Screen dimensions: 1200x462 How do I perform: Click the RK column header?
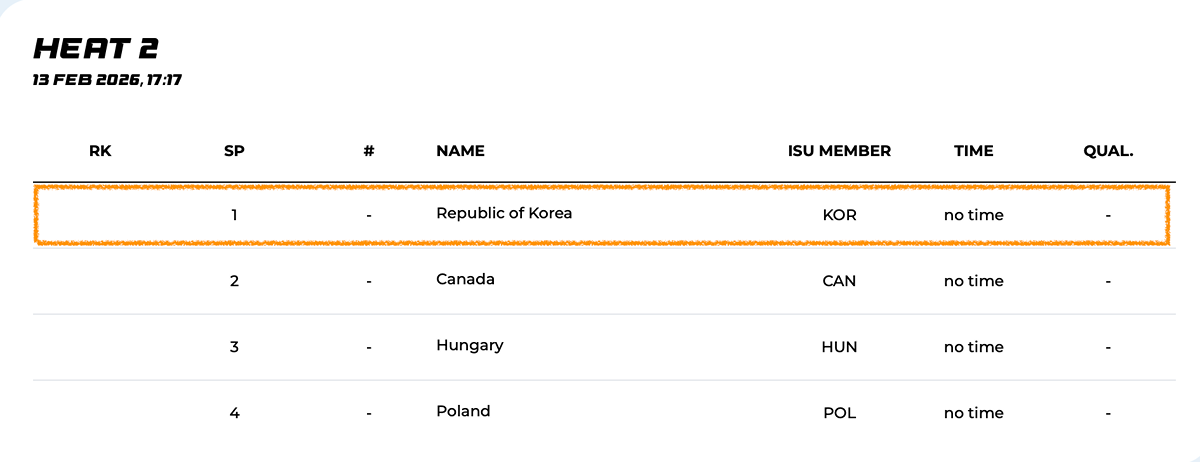[100, 151]
